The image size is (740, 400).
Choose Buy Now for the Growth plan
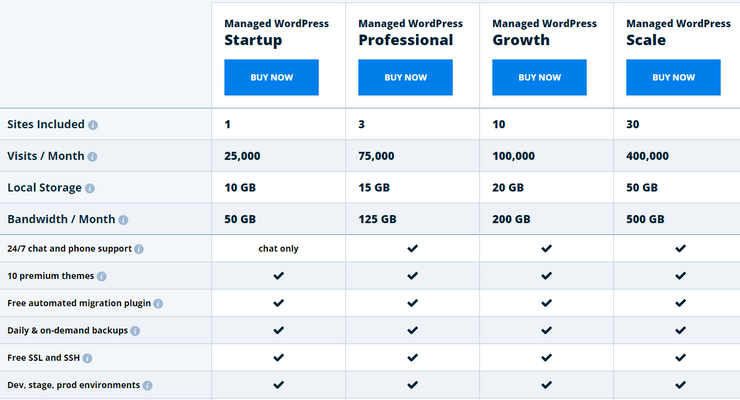(540, 77)
